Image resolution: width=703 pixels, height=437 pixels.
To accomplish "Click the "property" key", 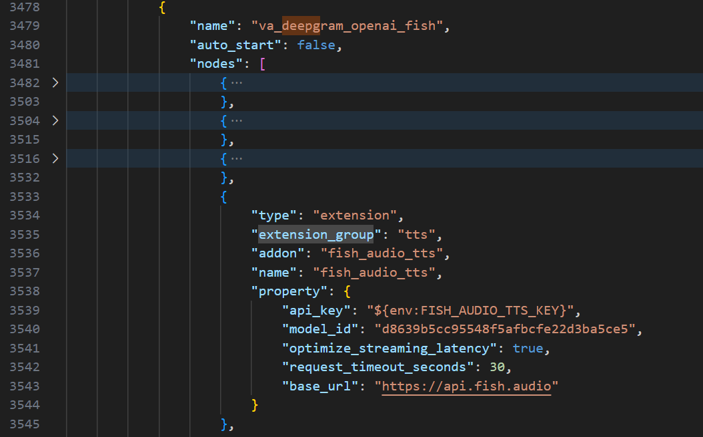I will [289, 291].
